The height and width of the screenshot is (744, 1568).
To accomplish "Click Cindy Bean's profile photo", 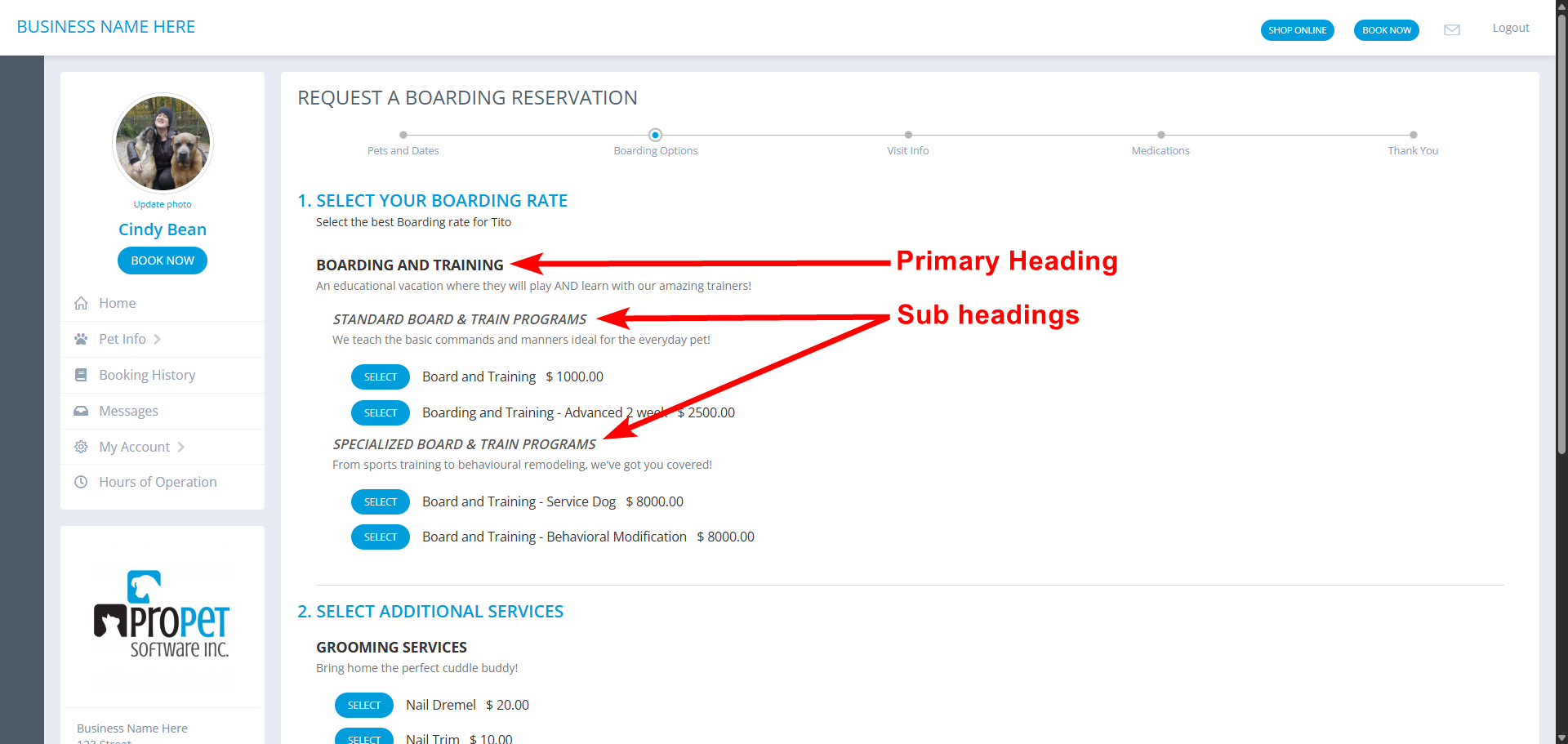I will (x=162, y=142).
